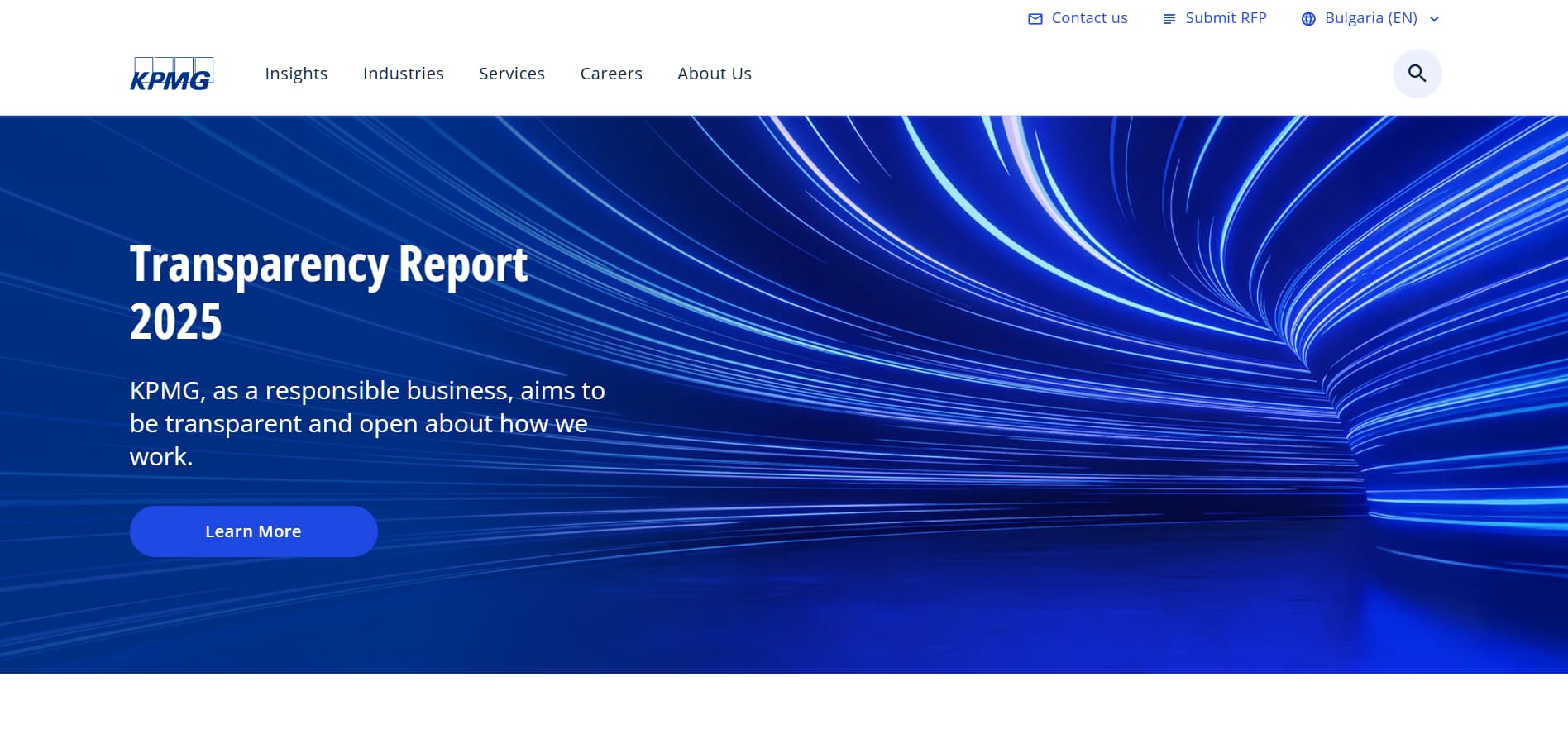Click the globe icon beside Bulgaria (EN)
The image size is (1568, 748).
click(x=1308, y=19)
